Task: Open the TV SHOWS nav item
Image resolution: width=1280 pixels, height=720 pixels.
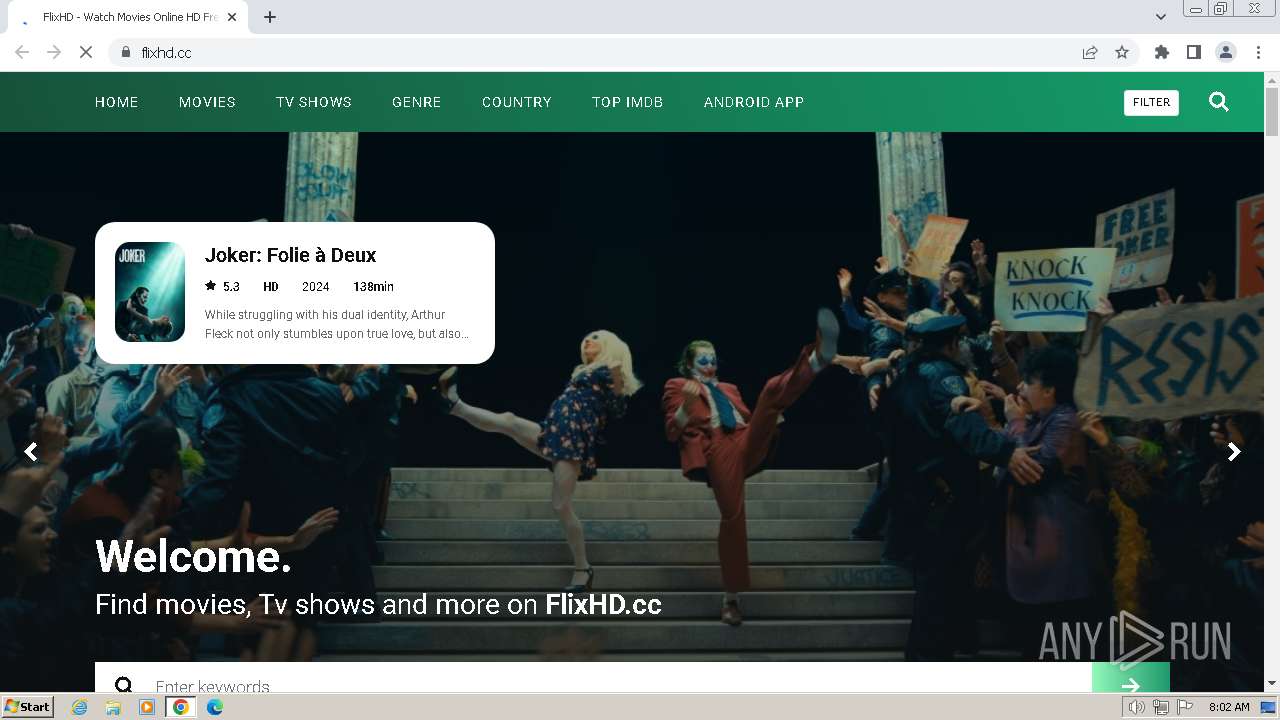Action: tap(314, 102)
